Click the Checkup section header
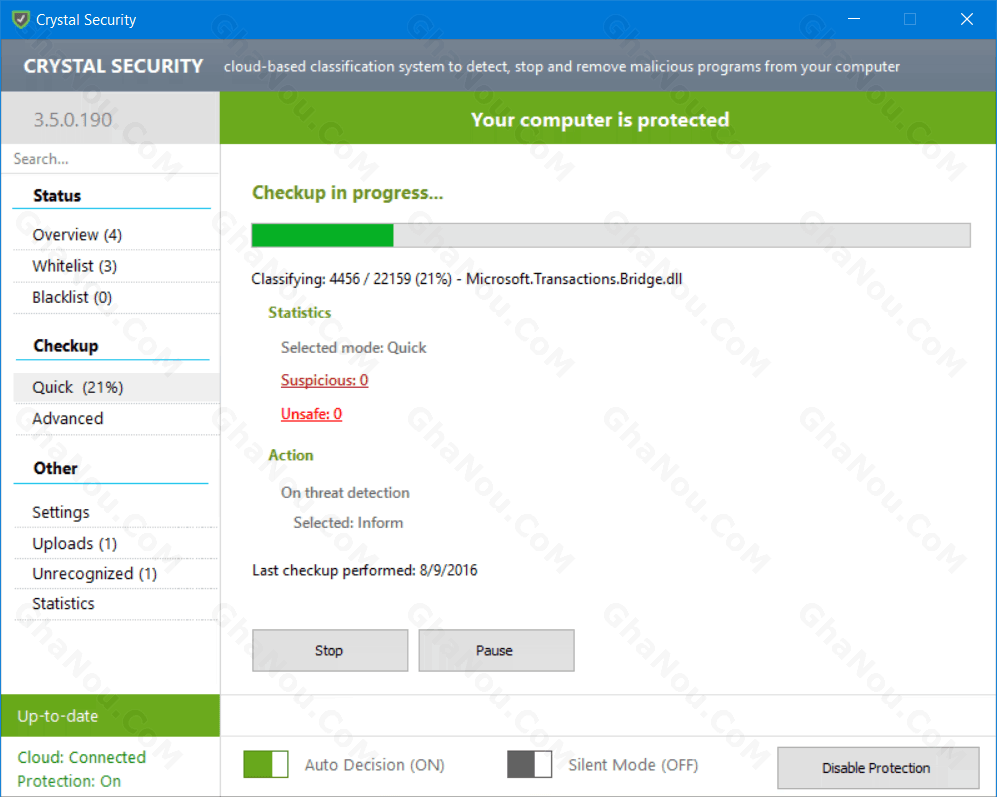The width and height of the screenshot is (997, 797). point(65,345)
